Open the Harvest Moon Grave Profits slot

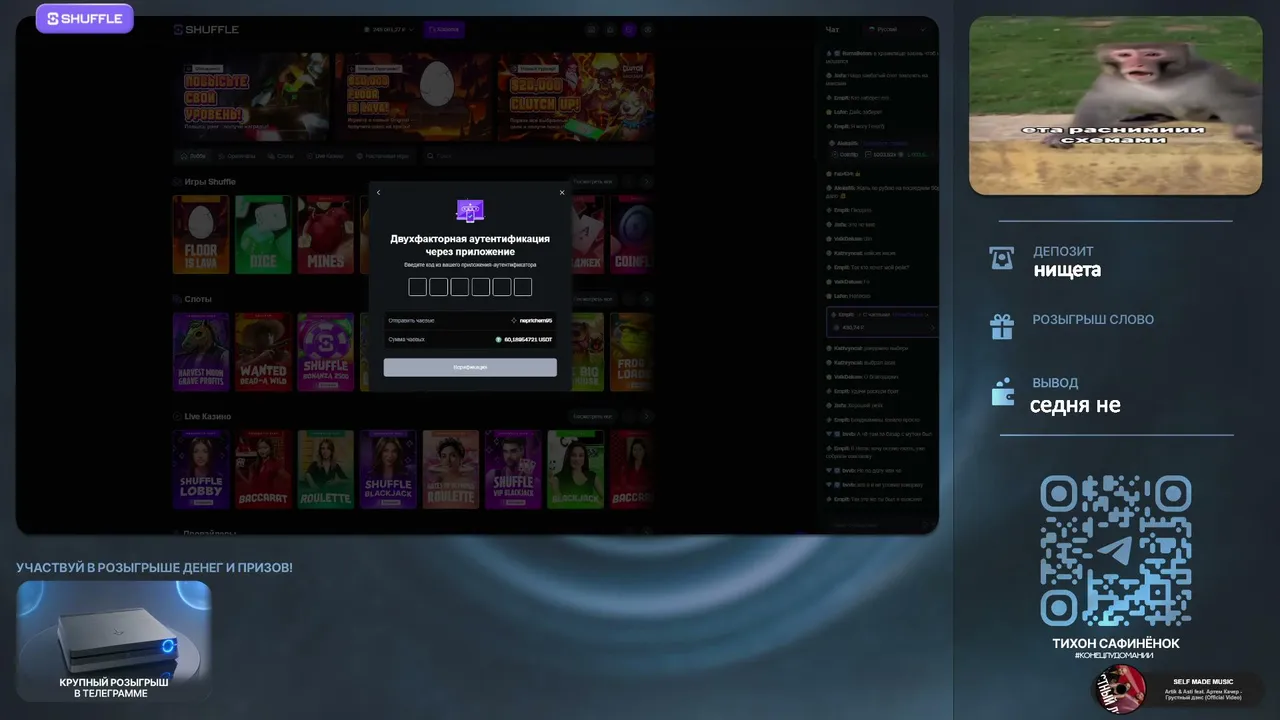[201, 351]
